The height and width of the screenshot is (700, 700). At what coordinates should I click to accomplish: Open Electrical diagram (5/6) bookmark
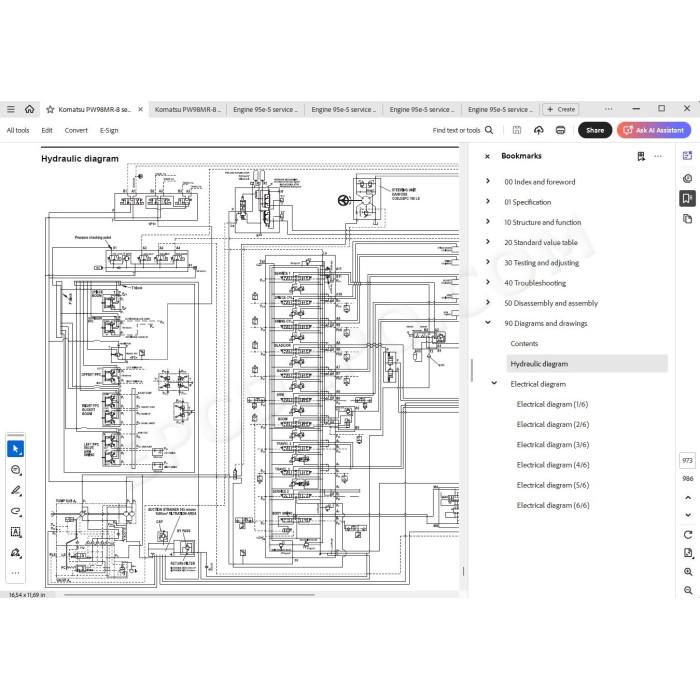[553, 485]
